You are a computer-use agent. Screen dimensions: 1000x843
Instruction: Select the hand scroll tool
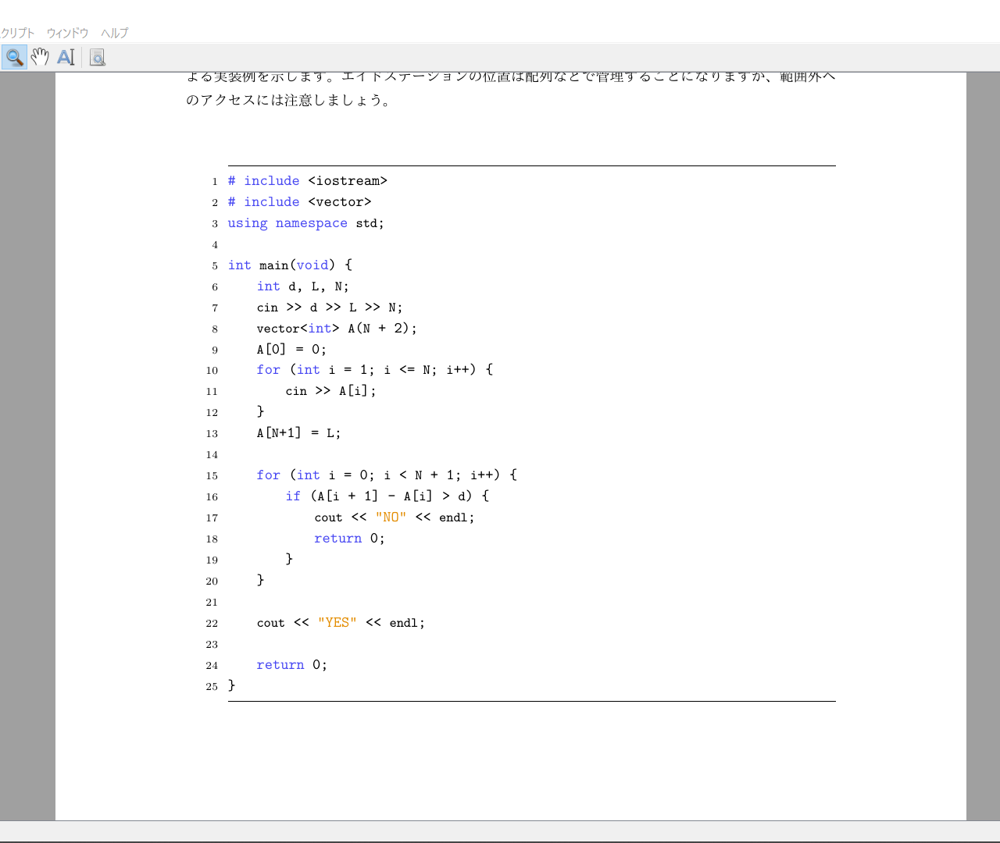click(40, 57)
